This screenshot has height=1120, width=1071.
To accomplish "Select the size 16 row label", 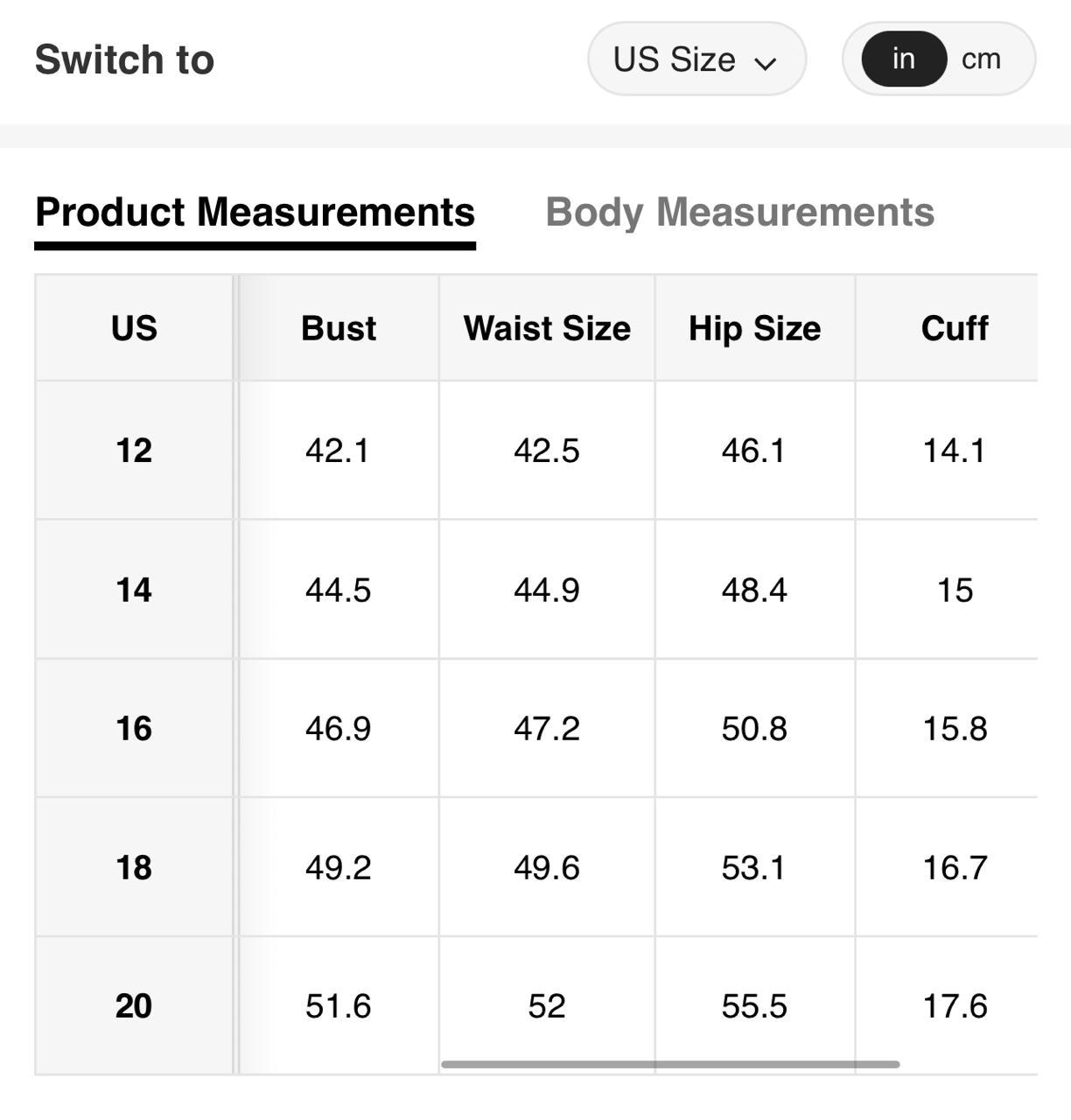I will coord(134,728).
